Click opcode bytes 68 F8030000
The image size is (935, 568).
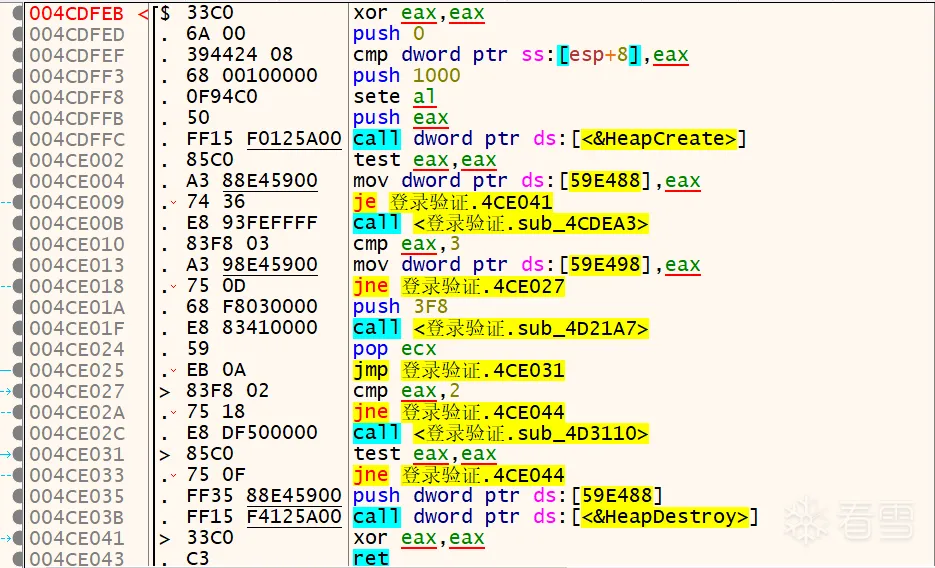click(x=252, y=307)
